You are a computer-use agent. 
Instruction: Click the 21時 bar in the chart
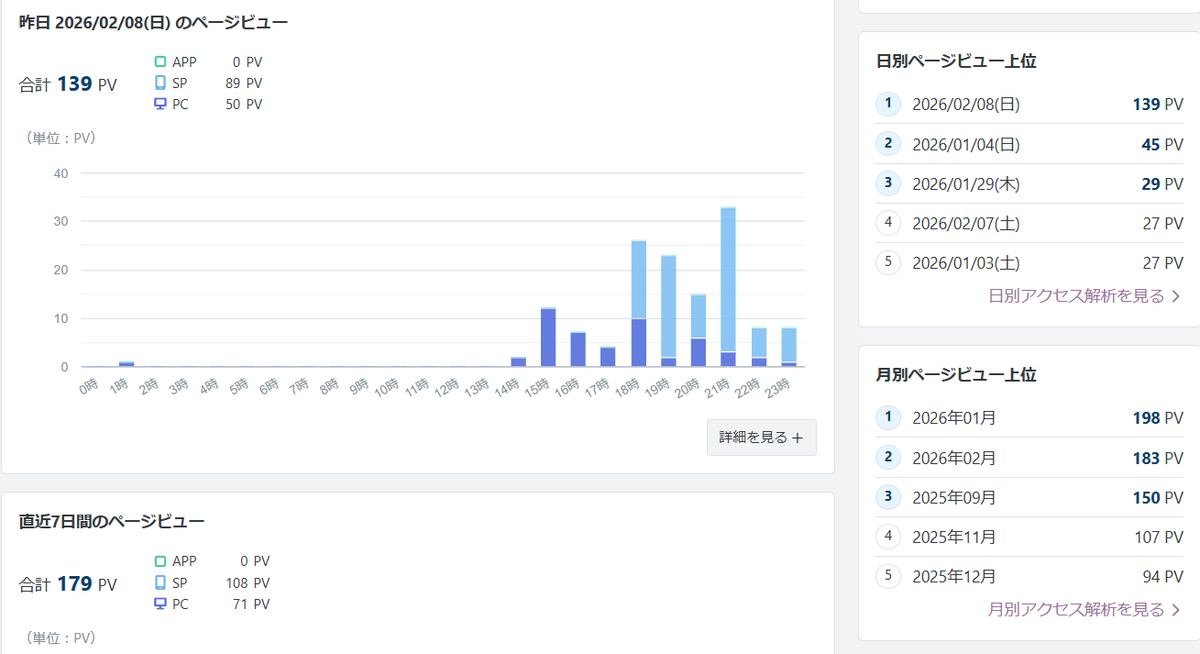(728, 287)
